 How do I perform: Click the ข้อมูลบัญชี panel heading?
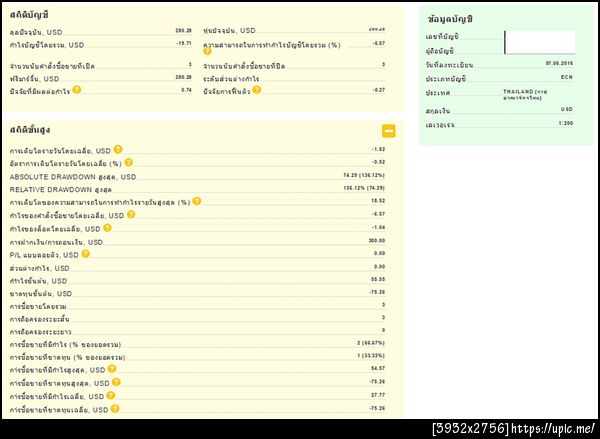(450, 19)
